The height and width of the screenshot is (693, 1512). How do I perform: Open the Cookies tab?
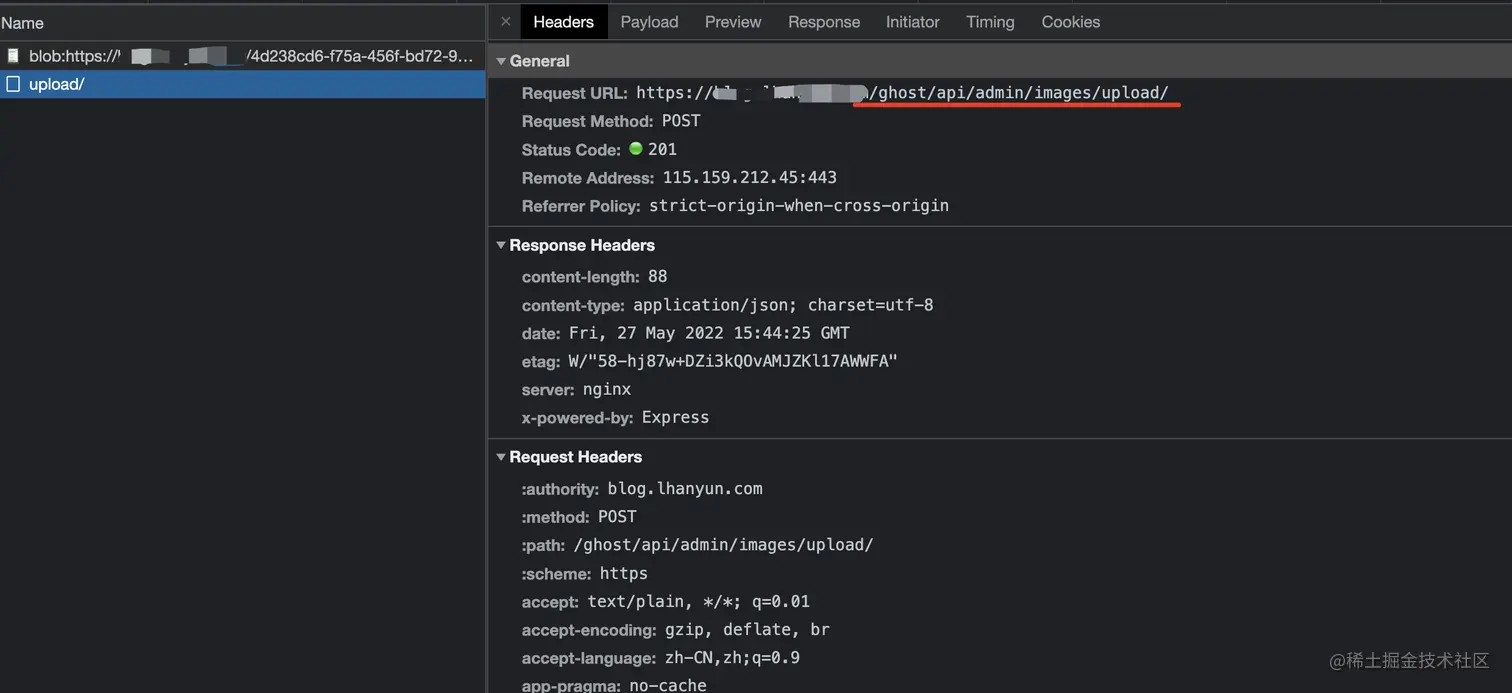click(1070, 22)
